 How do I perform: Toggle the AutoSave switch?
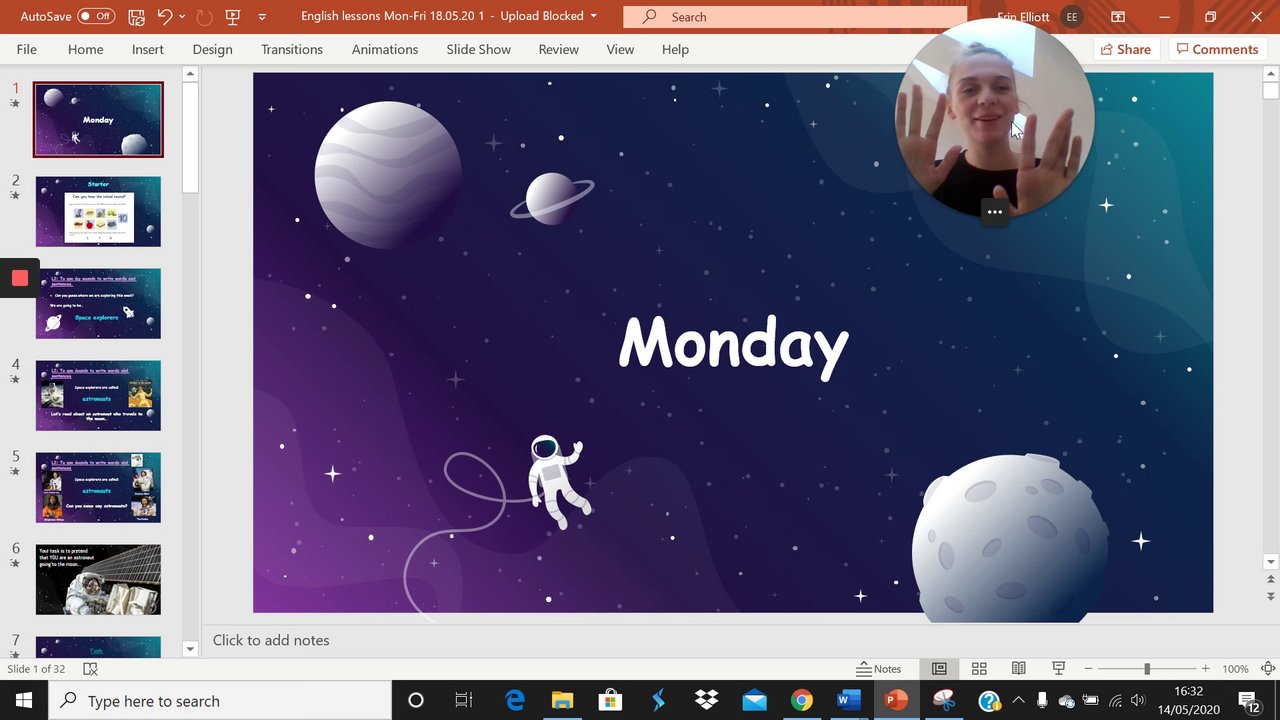(96, 17)
